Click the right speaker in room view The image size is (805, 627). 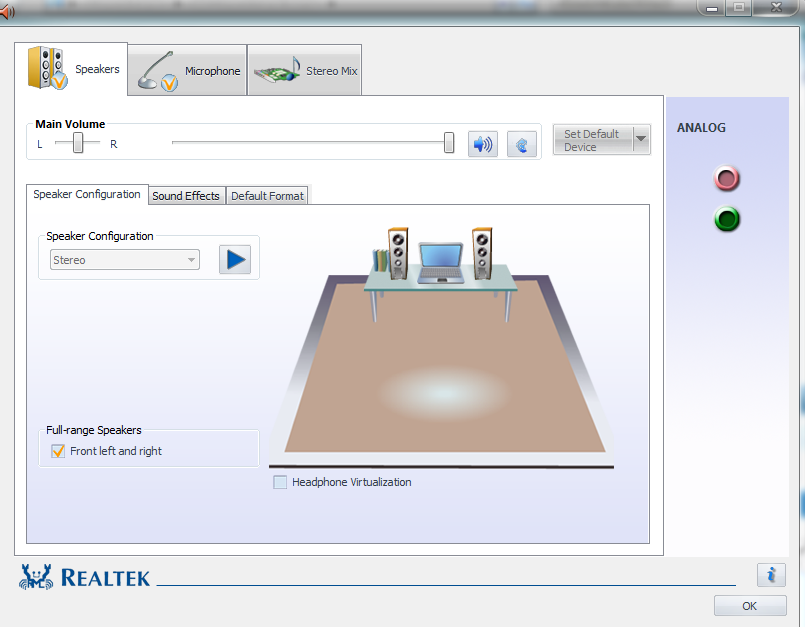(482, 254)
